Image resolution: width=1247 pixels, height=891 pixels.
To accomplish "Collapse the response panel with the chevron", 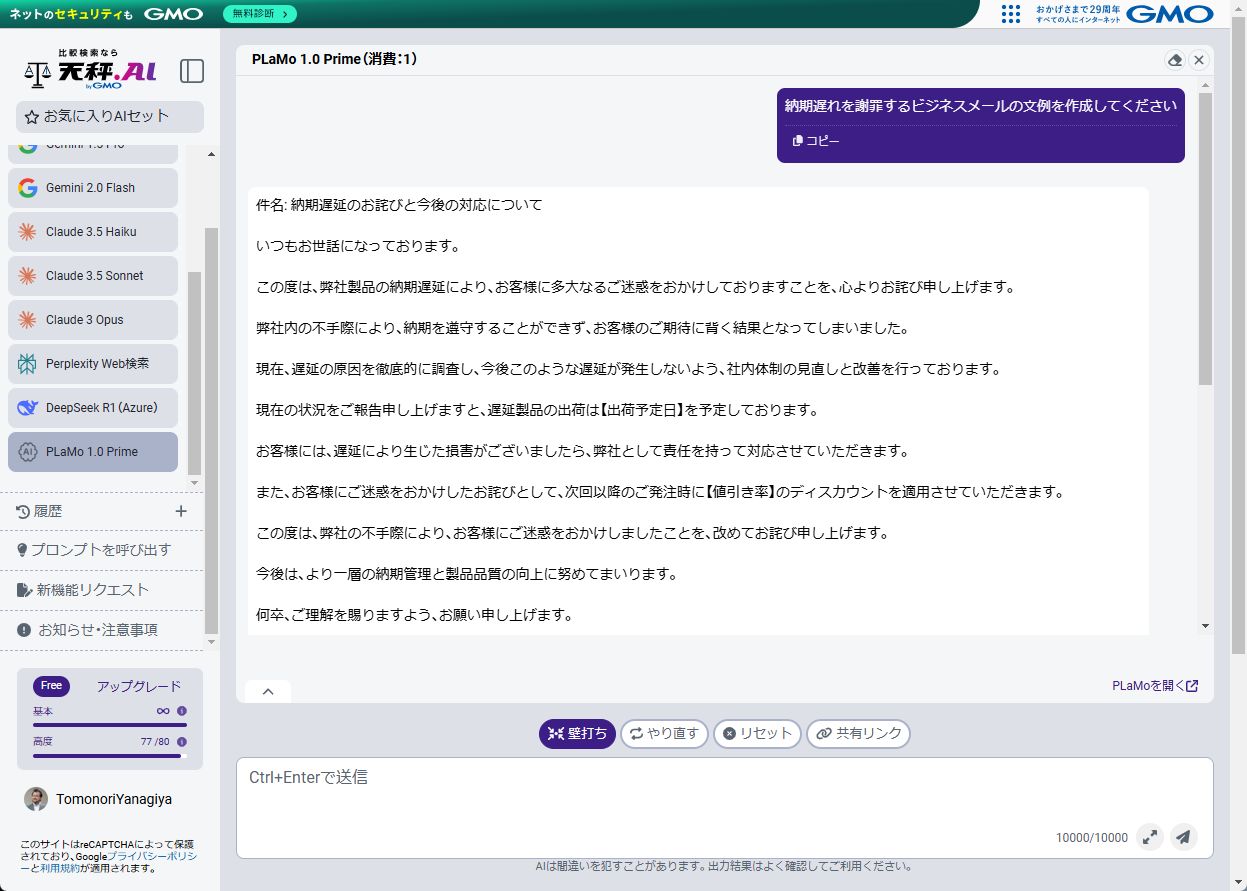I will pyautogui.click(x=267, y=691).
